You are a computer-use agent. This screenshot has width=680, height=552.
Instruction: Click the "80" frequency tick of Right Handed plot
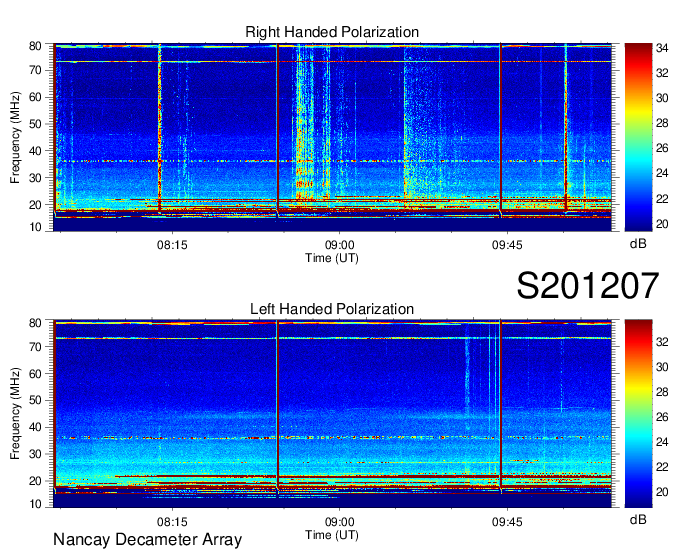[35, 46]
